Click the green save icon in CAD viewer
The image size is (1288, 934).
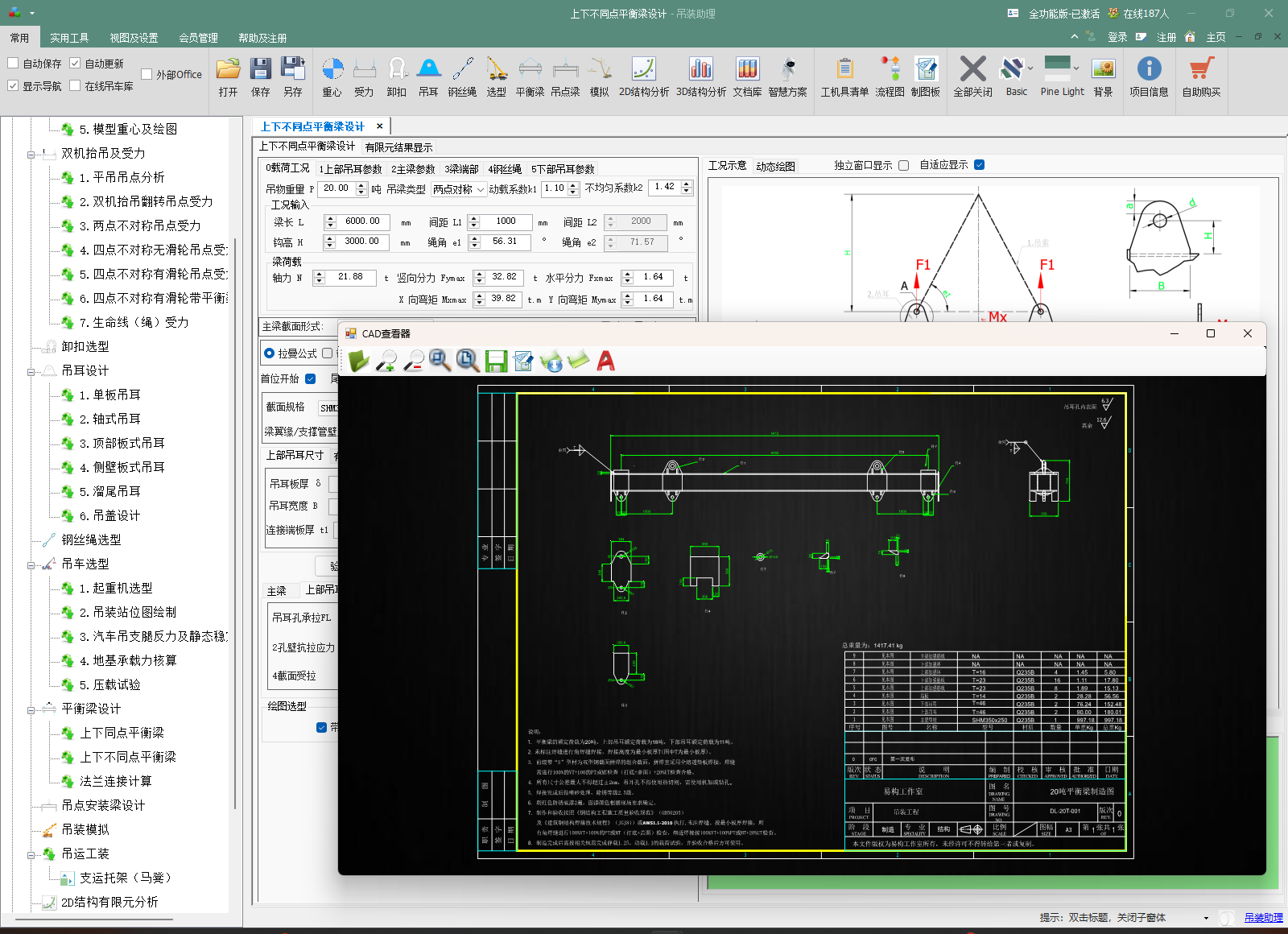tap(496, 361)
